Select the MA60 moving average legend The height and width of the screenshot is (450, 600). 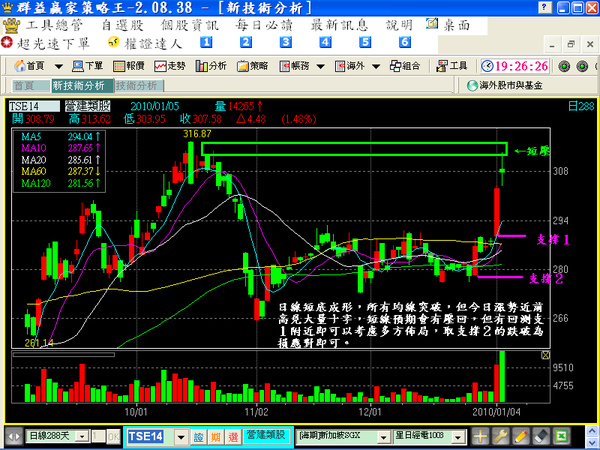(60, 171)
